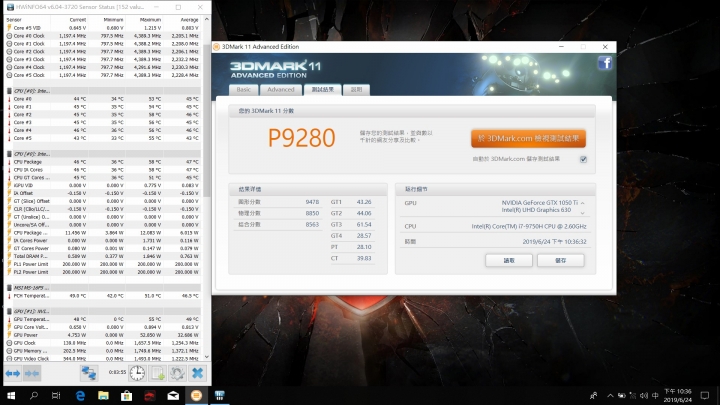Check the battery icon in the tray

pyautogui.click(x=621, y=396)
